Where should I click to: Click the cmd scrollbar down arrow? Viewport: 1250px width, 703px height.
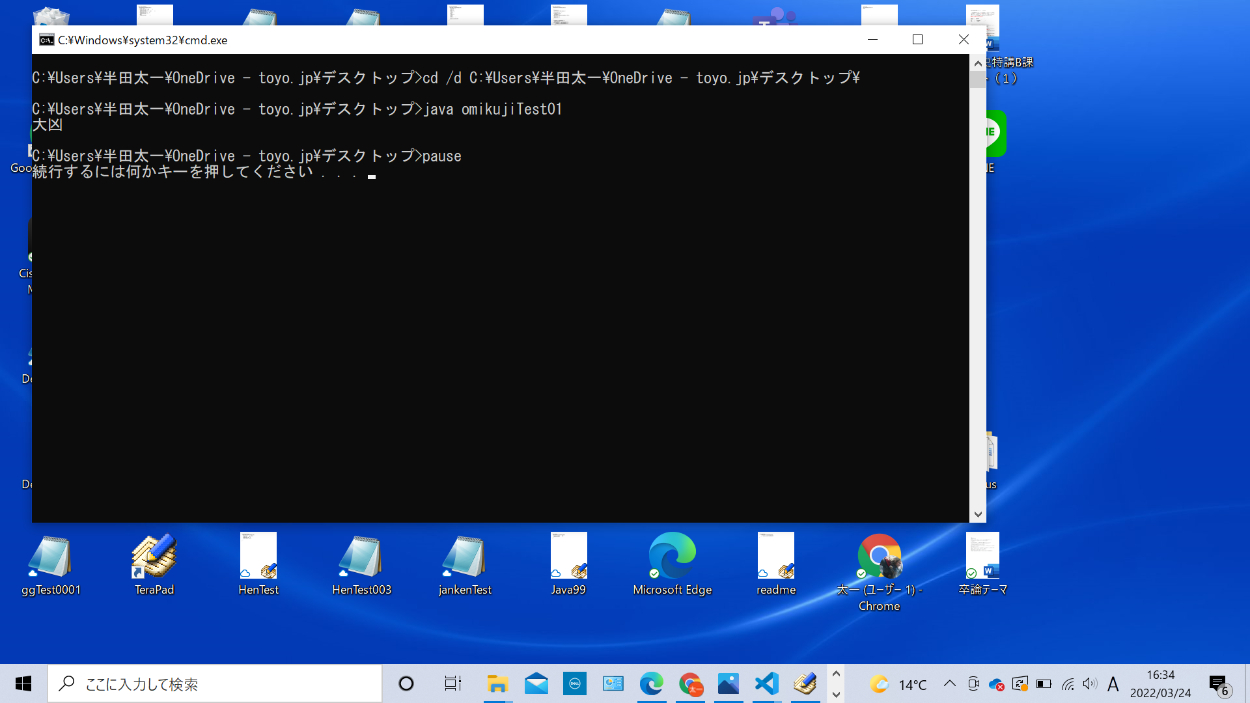pos(977,514)
